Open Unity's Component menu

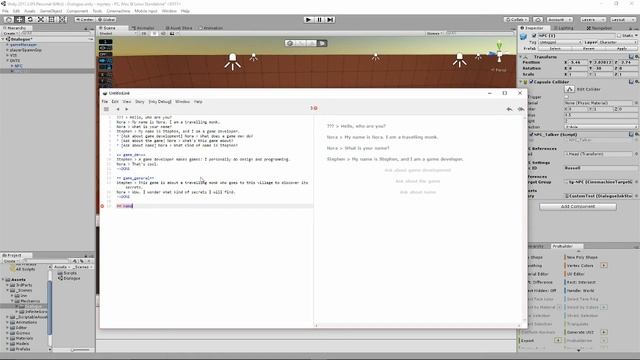point(77,11)
